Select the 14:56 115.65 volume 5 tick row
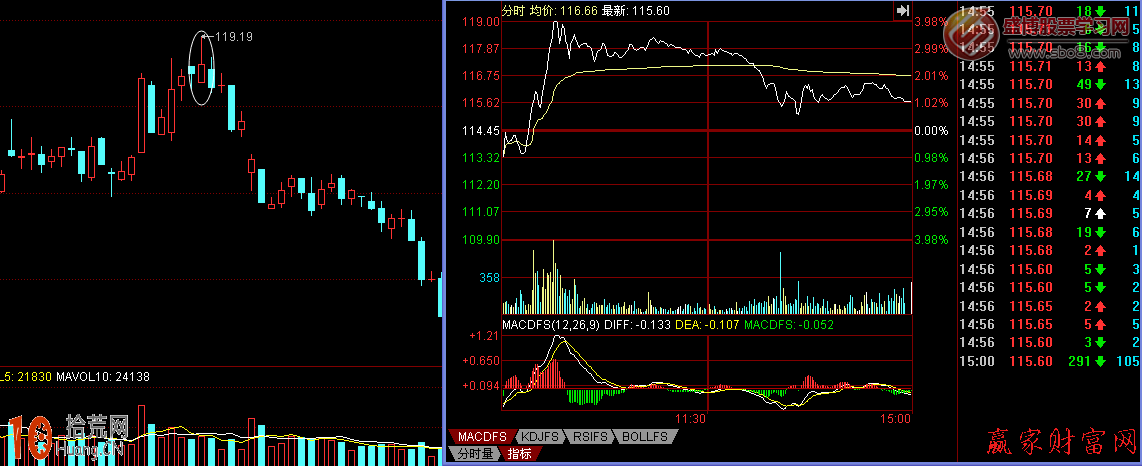Screen dimensions: 1142x466 coord(1050,324)
